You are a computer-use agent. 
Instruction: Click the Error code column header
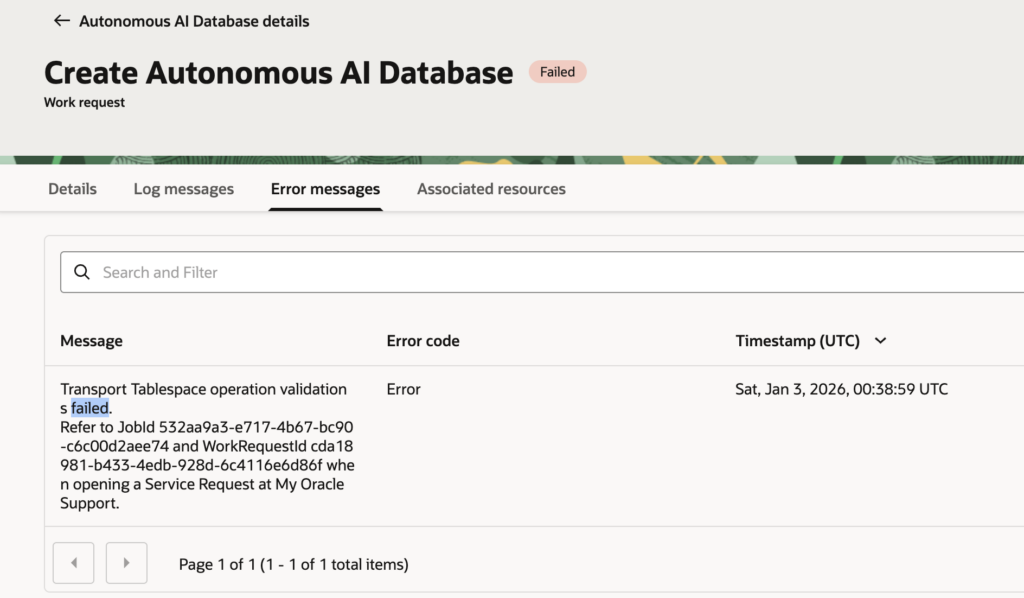tap(423, 341)
